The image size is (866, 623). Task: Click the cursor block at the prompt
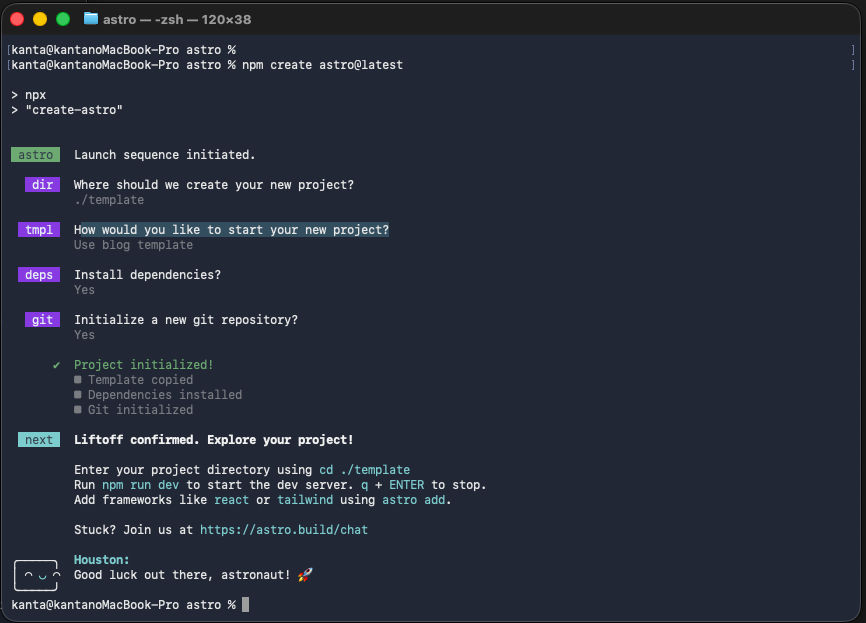[x=245, y=605]
